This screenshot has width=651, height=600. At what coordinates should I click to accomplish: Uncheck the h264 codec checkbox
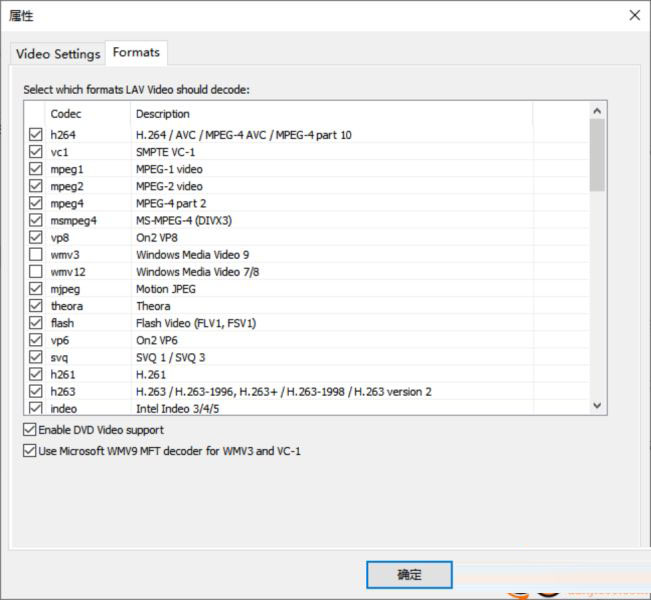(36, 135)
